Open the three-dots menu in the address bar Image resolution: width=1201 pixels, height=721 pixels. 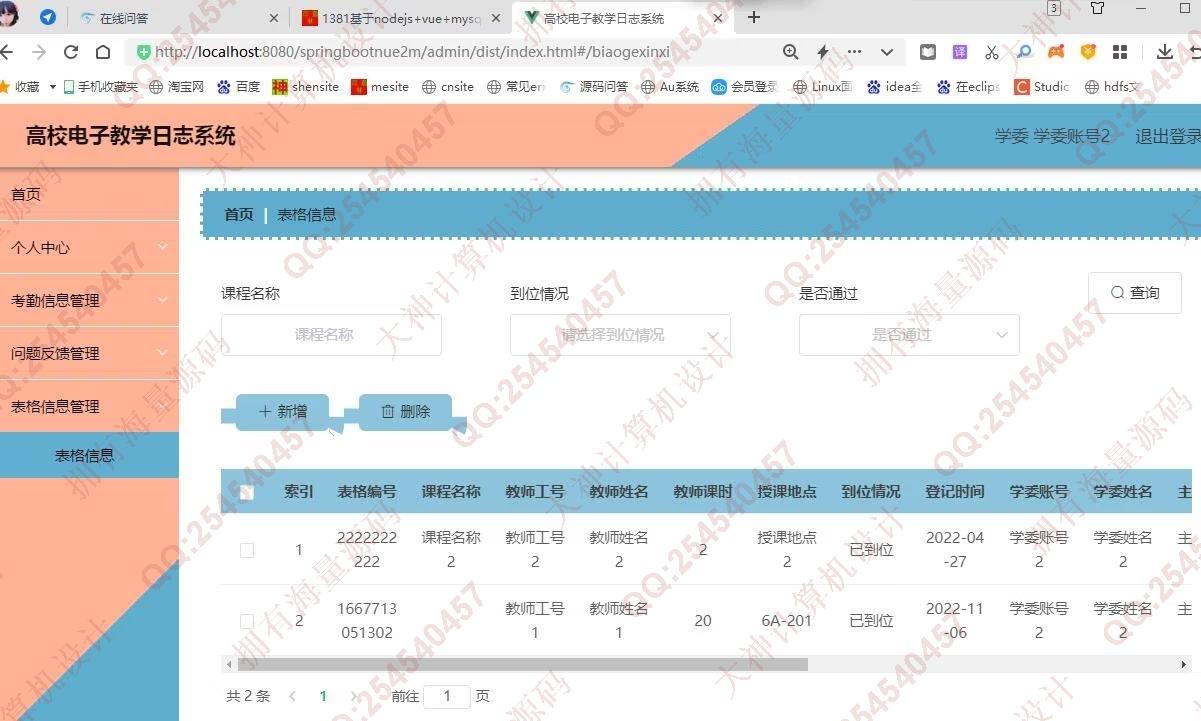tap(854, 52)
